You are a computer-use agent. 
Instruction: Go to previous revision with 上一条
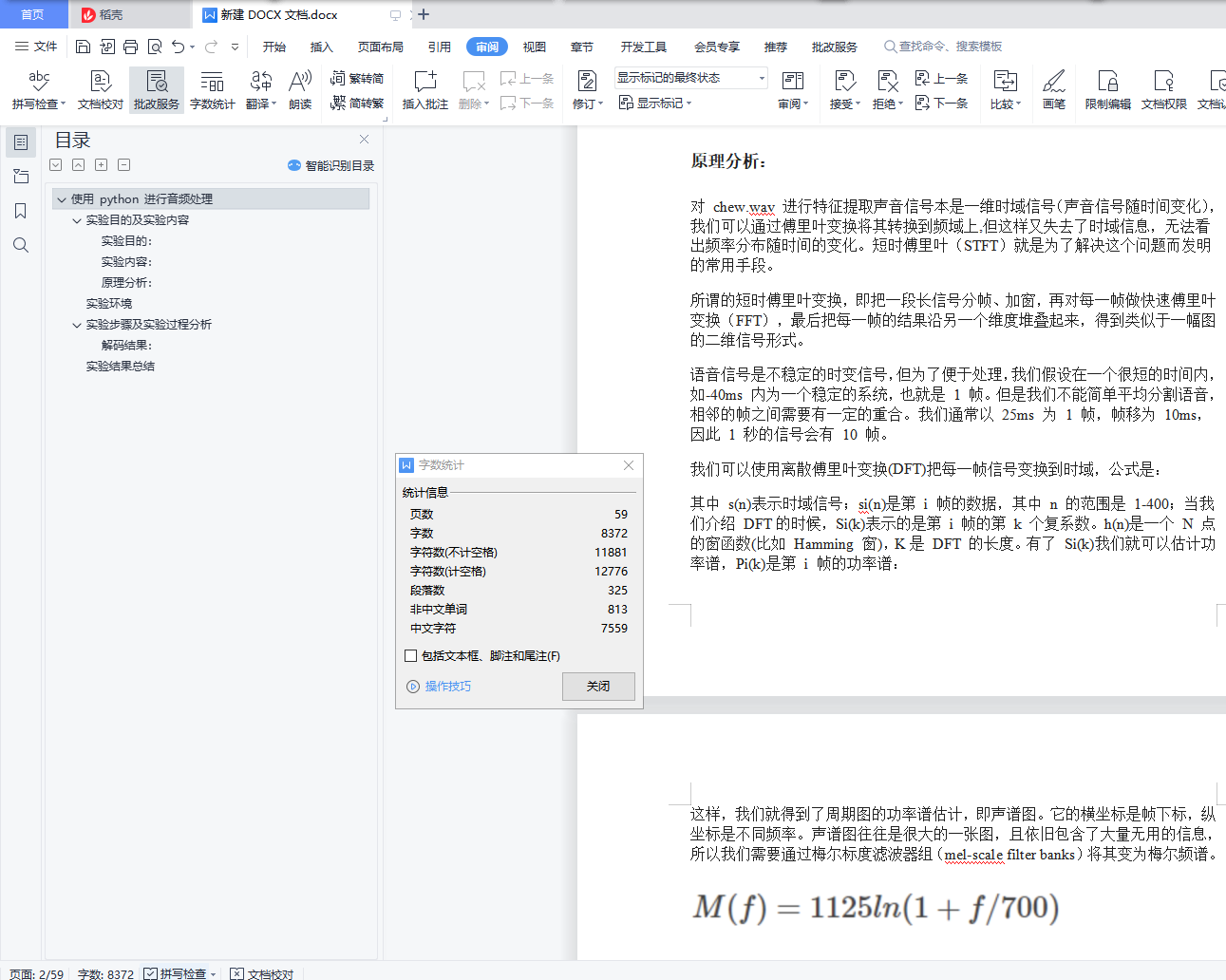[x=941, y=79]
